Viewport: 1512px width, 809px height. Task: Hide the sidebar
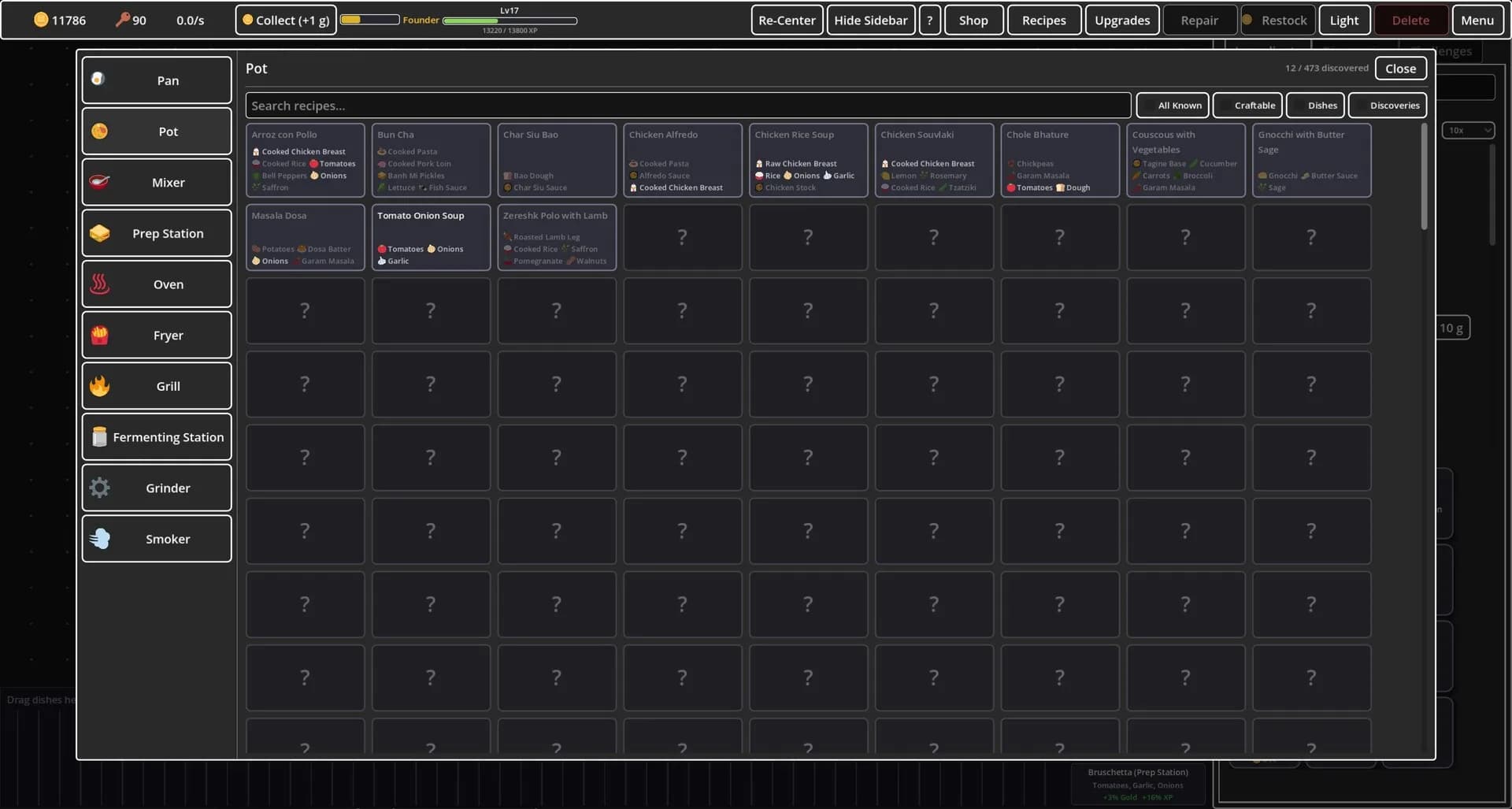(x=870, y=20)
